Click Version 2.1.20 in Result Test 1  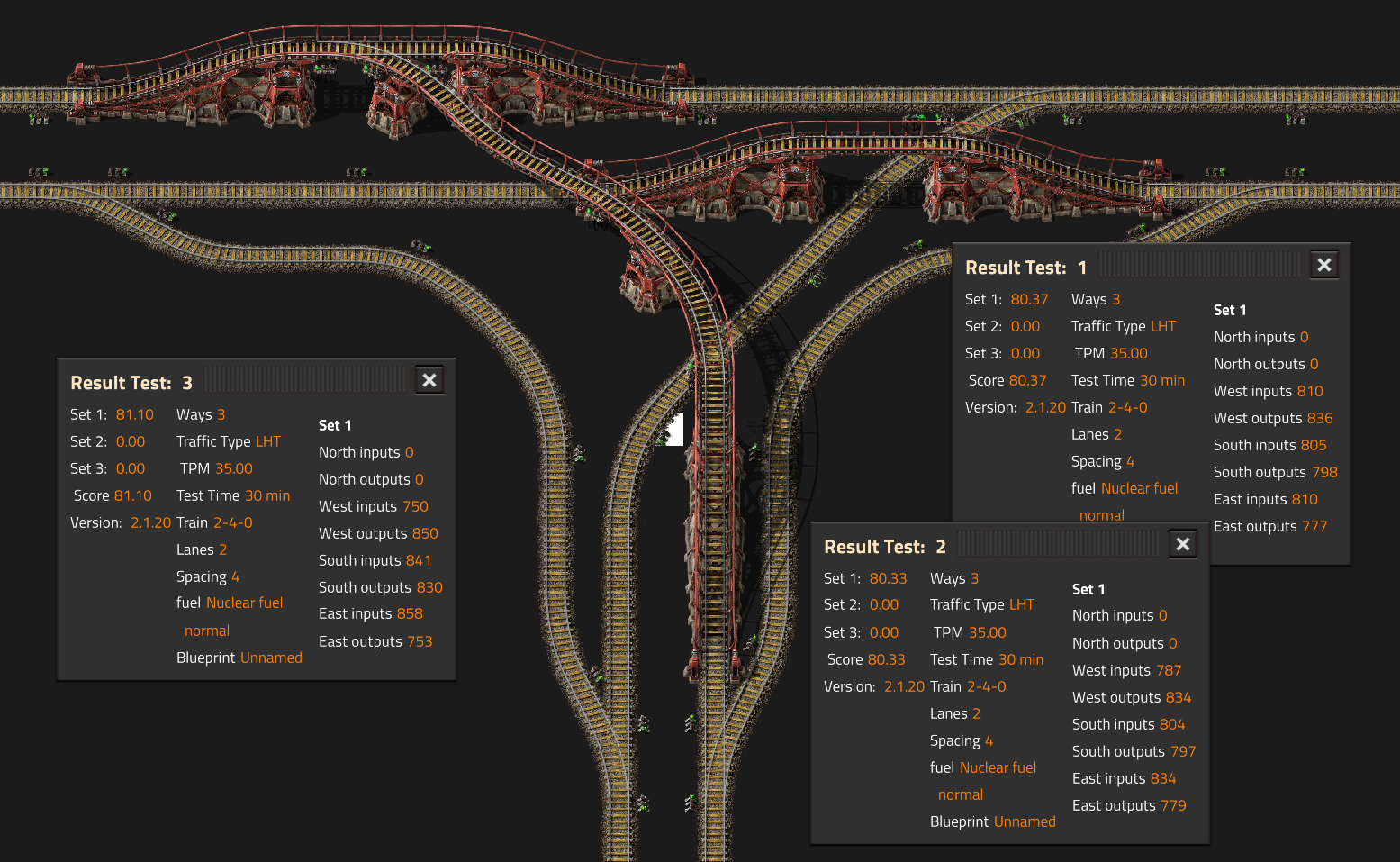pos(1016,407)
